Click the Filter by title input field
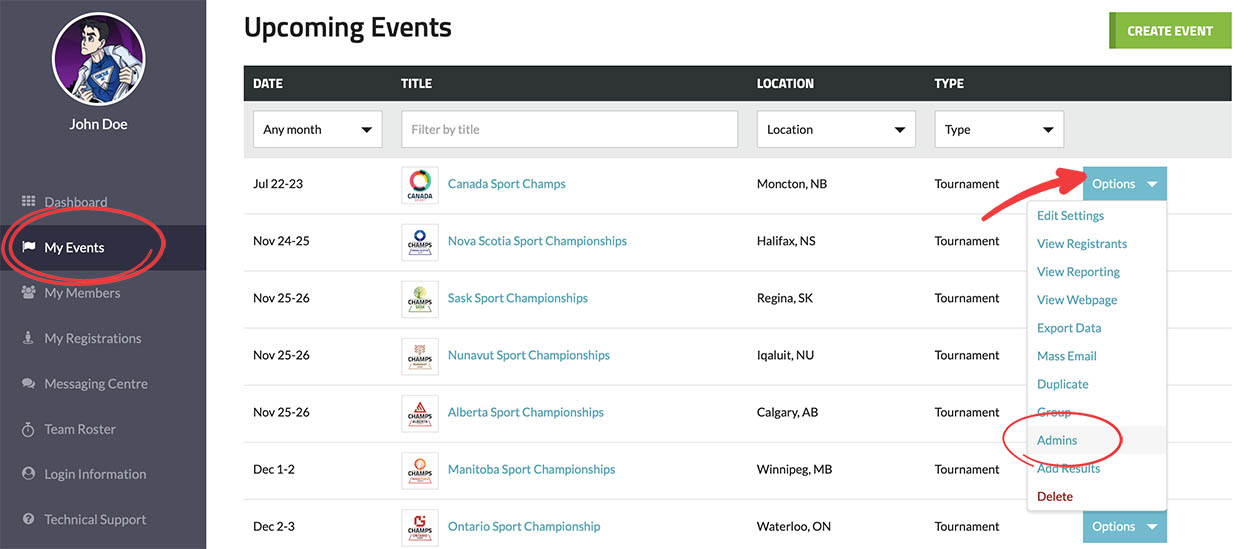Image resolution: width=1250 pixels, height=549 pixels. click(x=569, y=130)
